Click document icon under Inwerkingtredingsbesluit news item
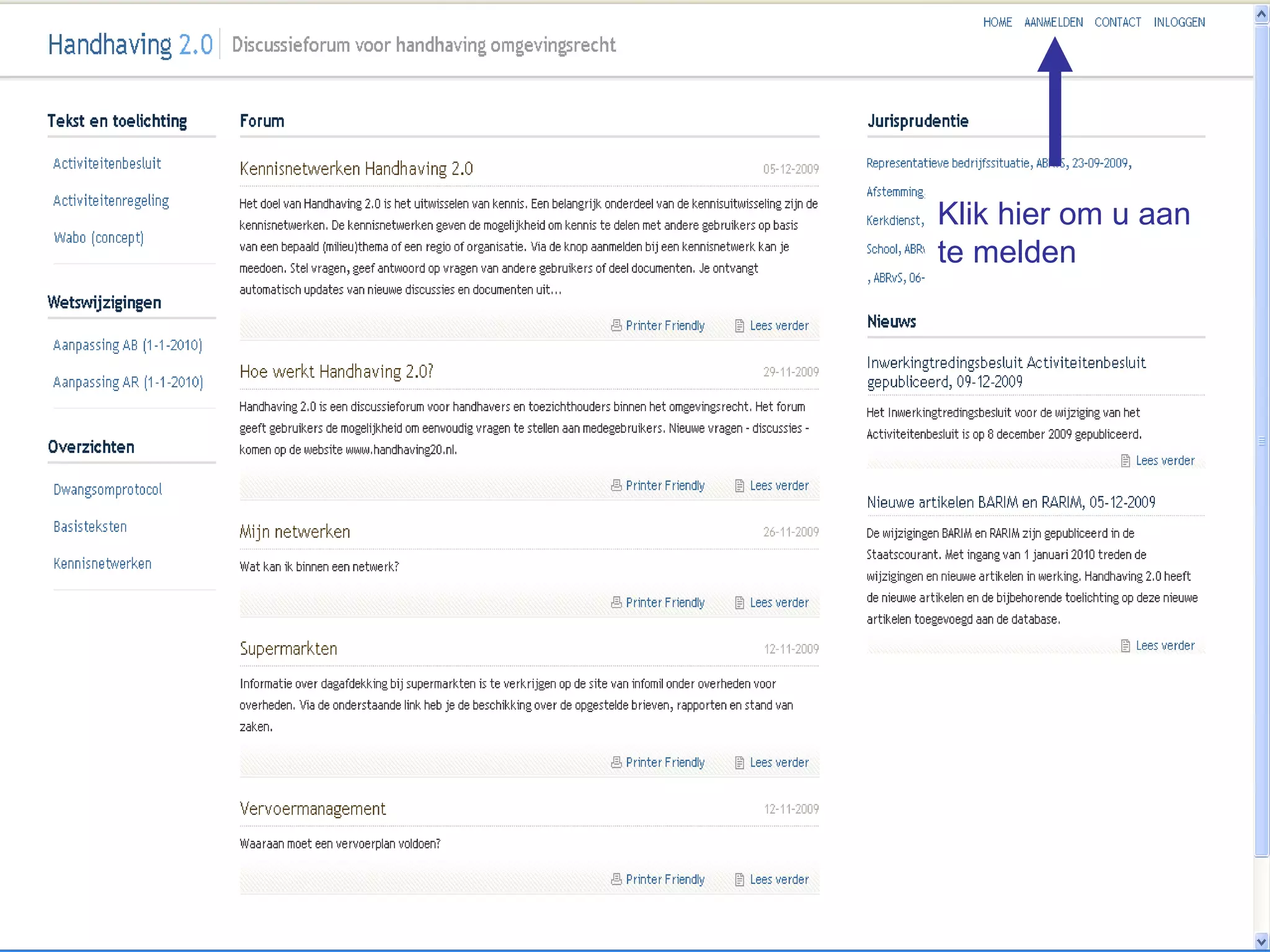 [1125, 461]
